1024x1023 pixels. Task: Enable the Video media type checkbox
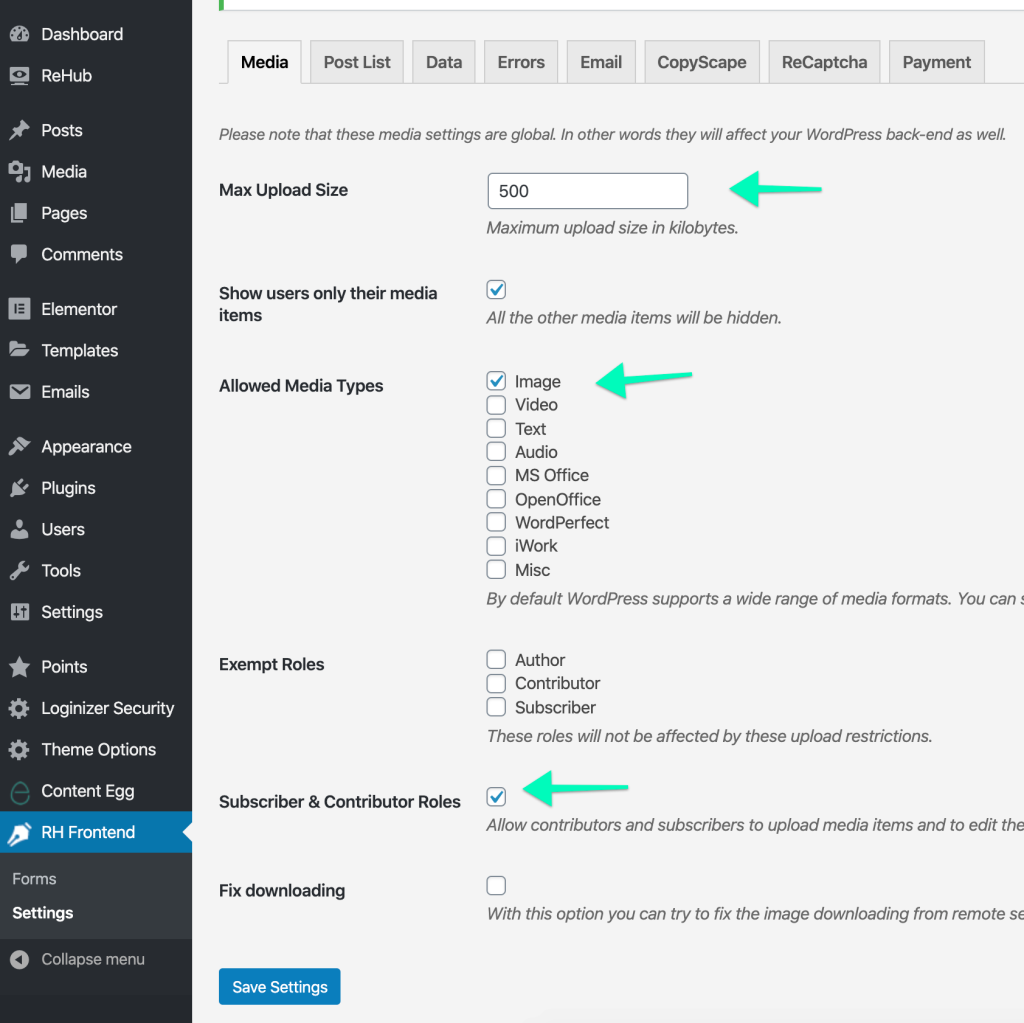(496, 405)
